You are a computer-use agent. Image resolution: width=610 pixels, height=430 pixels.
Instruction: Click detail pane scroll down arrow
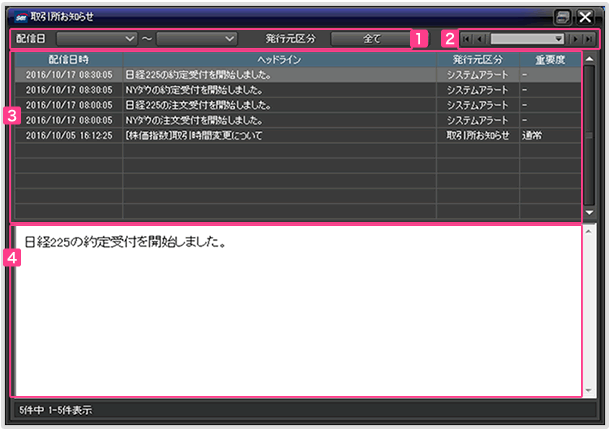point(589,390)
